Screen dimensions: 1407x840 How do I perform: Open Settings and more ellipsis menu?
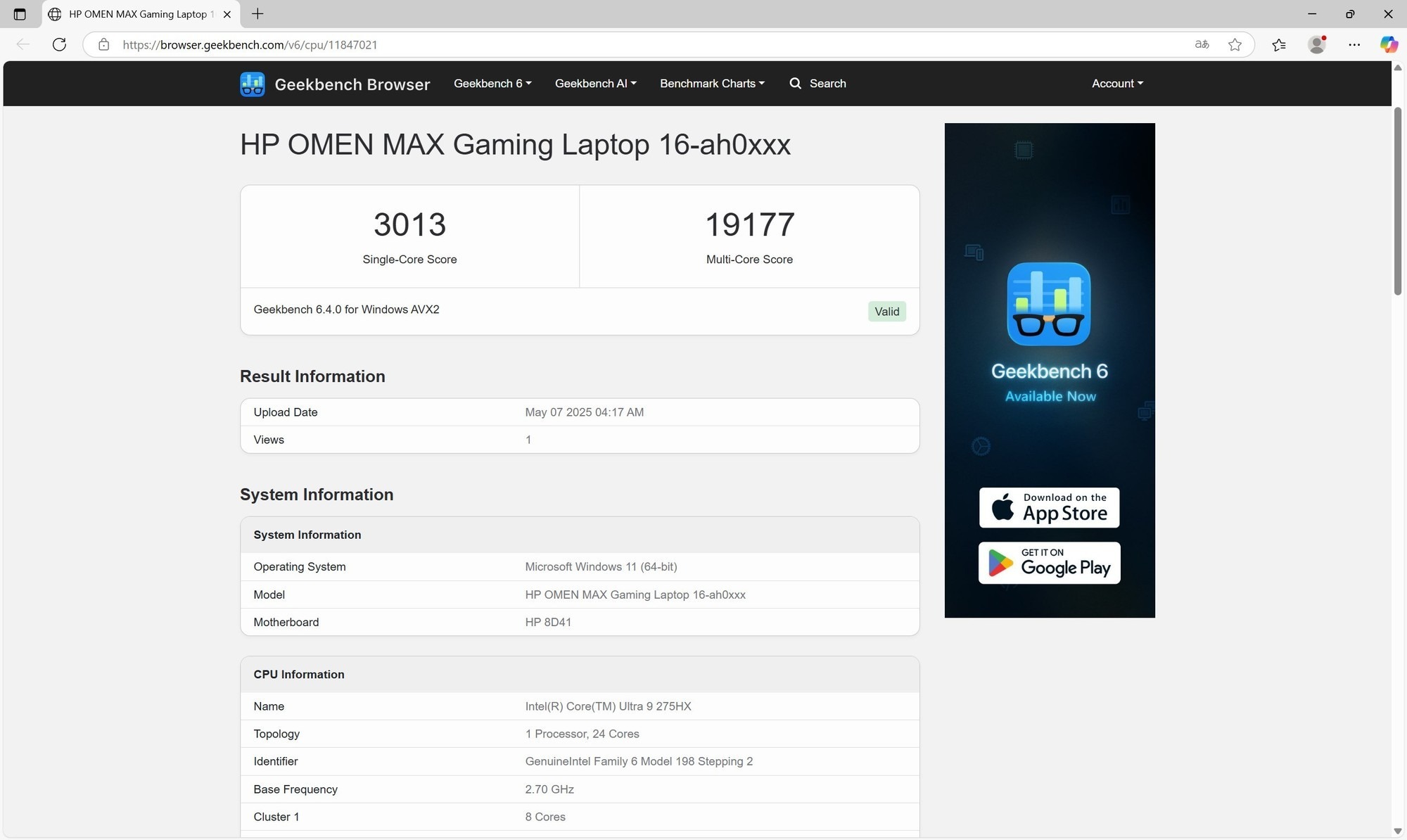[x=1354, y=44]
